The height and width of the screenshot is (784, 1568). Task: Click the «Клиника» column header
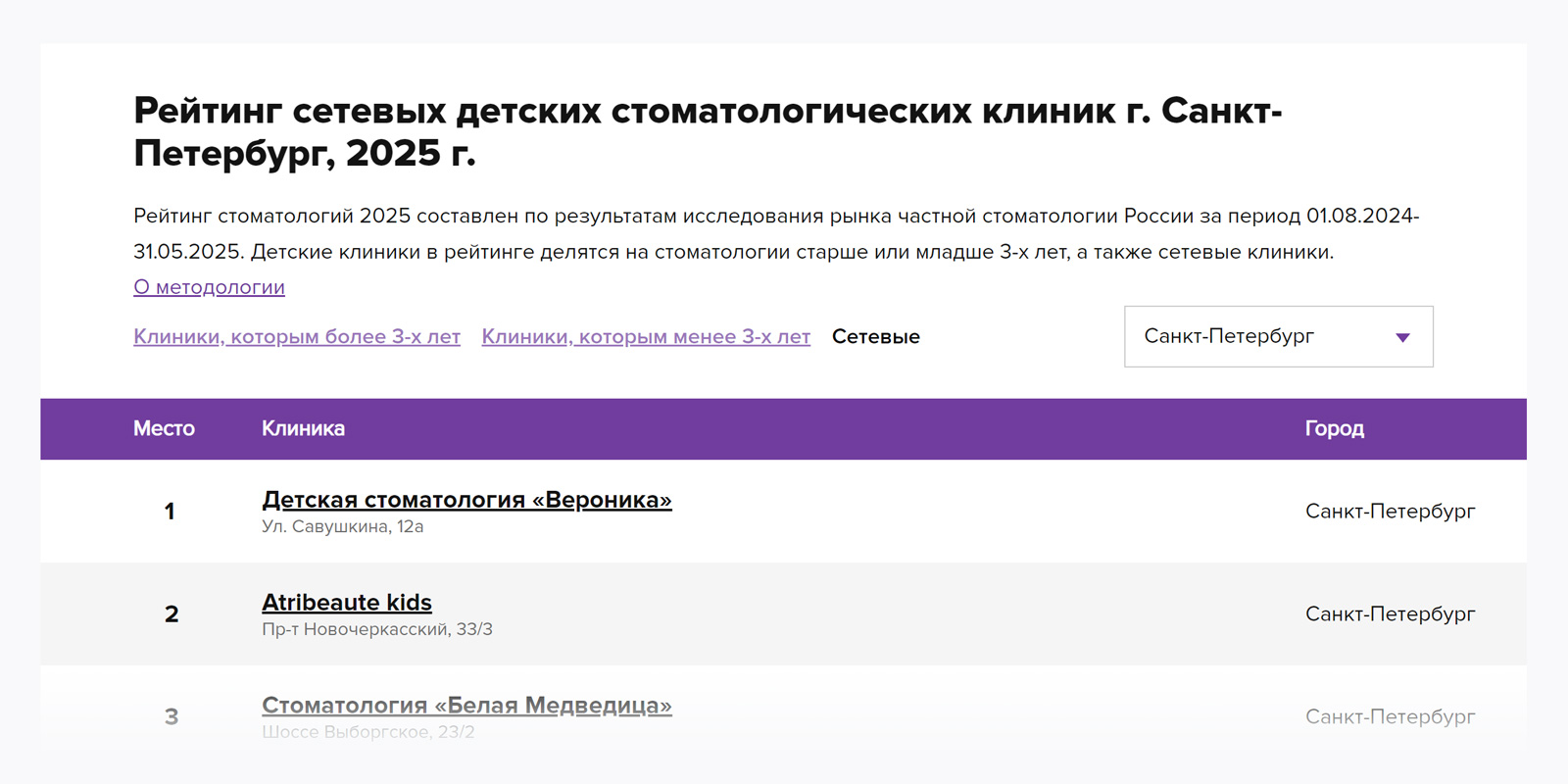tap(303, 428)
